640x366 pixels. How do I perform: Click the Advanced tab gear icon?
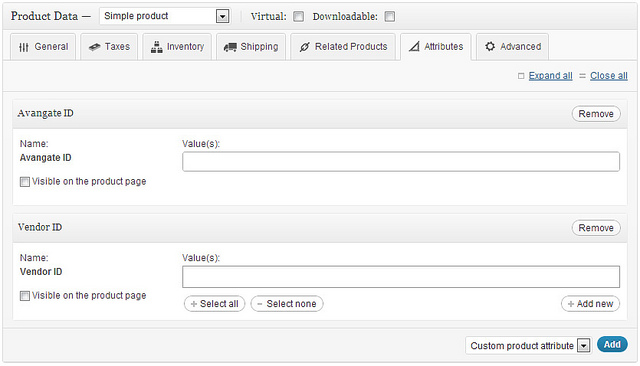tap(490, 47)
